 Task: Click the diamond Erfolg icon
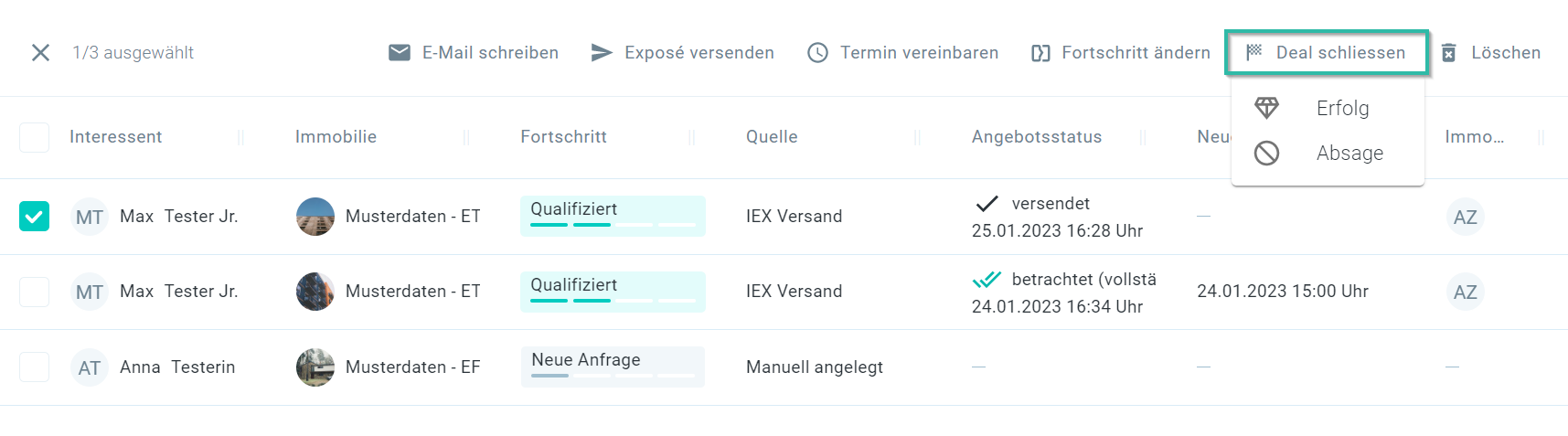coord(1266,108)
